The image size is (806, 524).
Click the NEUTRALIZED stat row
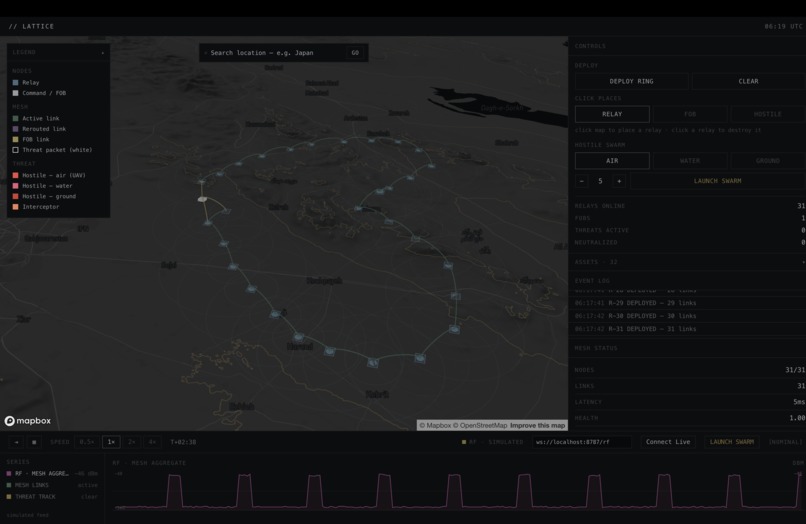pos(690,243)
